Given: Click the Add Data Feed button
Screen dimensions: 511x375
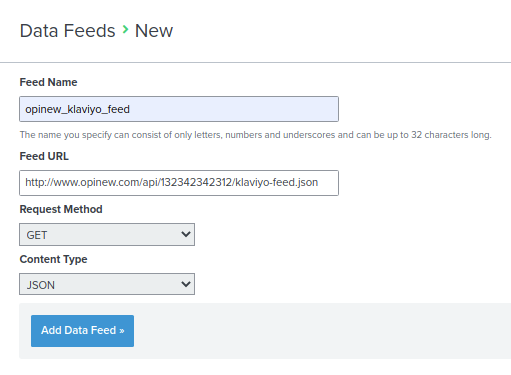Looking at the screenshot, I should point(82,331).
